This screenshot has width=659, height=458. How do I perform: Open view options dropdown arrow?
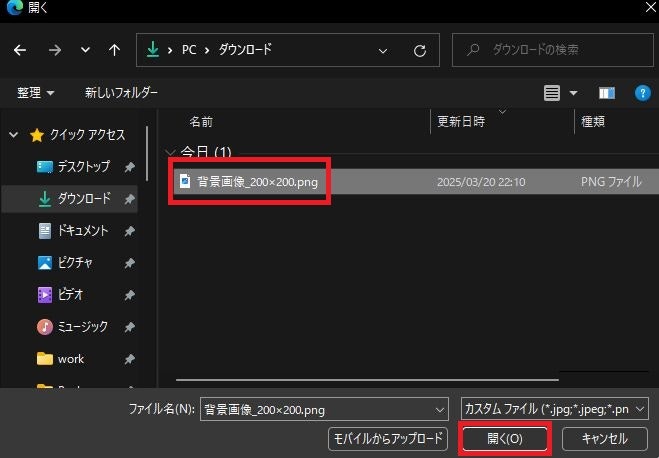click(573, 93)
